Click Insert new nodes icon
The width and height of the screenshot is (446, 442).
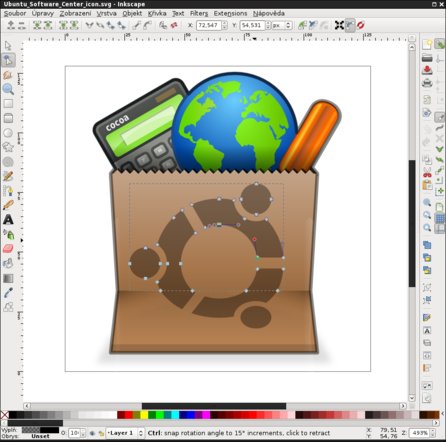click(11, 25)
